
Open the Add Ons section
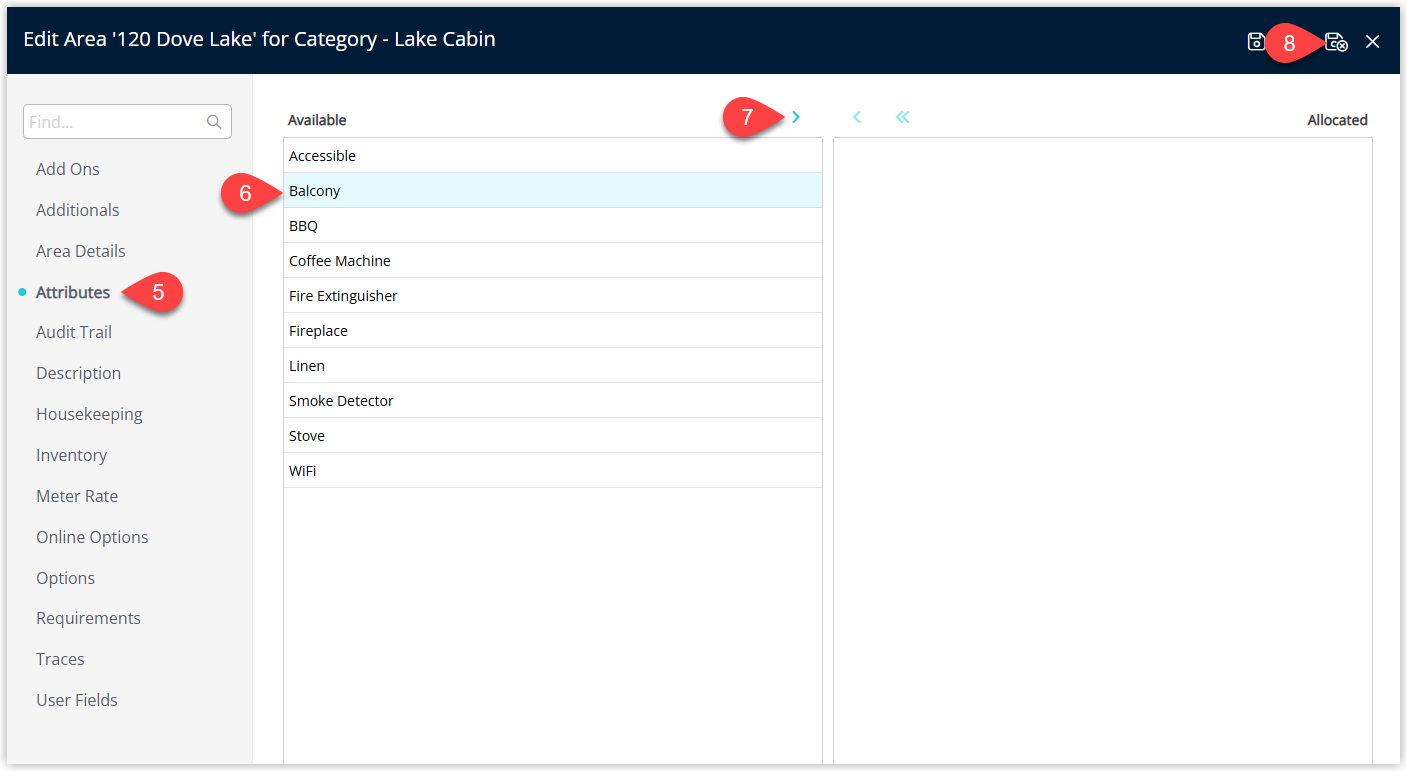click(68, 169)
